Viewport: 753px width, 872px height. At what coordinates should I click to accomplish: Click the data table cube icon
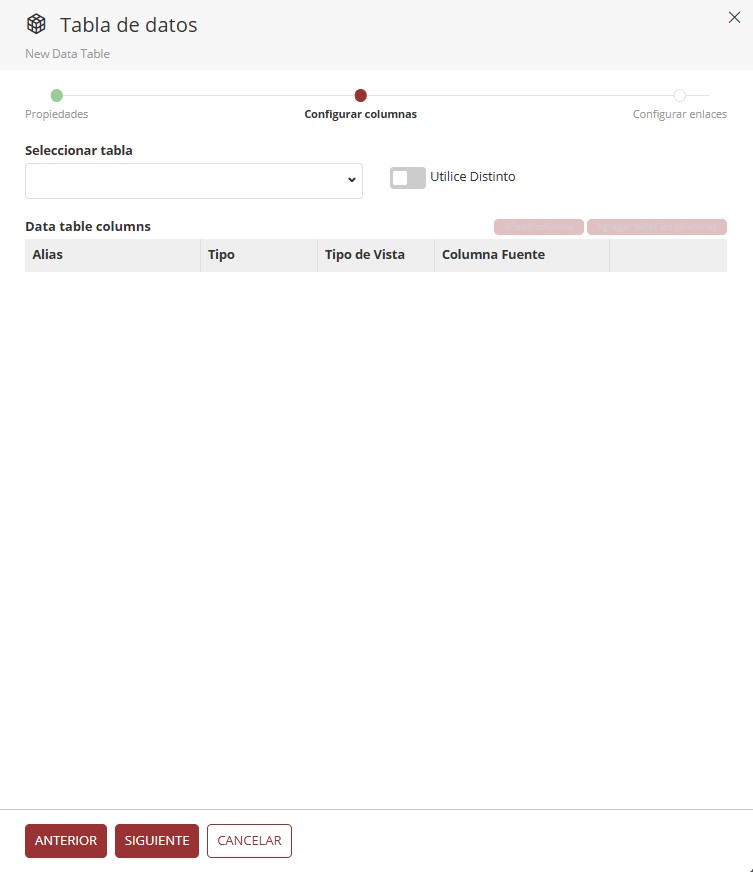36,24
